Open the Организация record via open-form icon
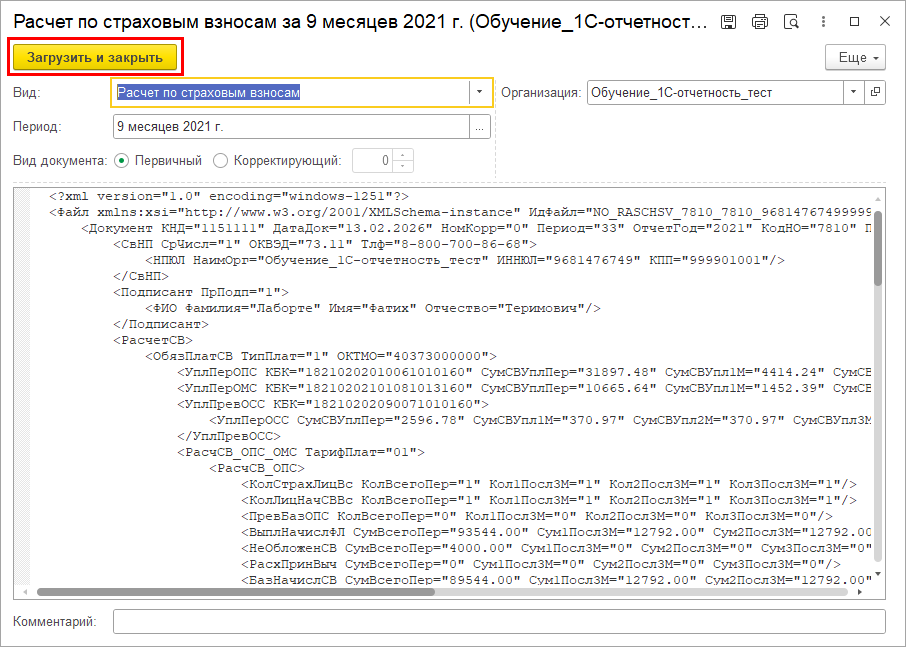906x647 pixels. 876,93
